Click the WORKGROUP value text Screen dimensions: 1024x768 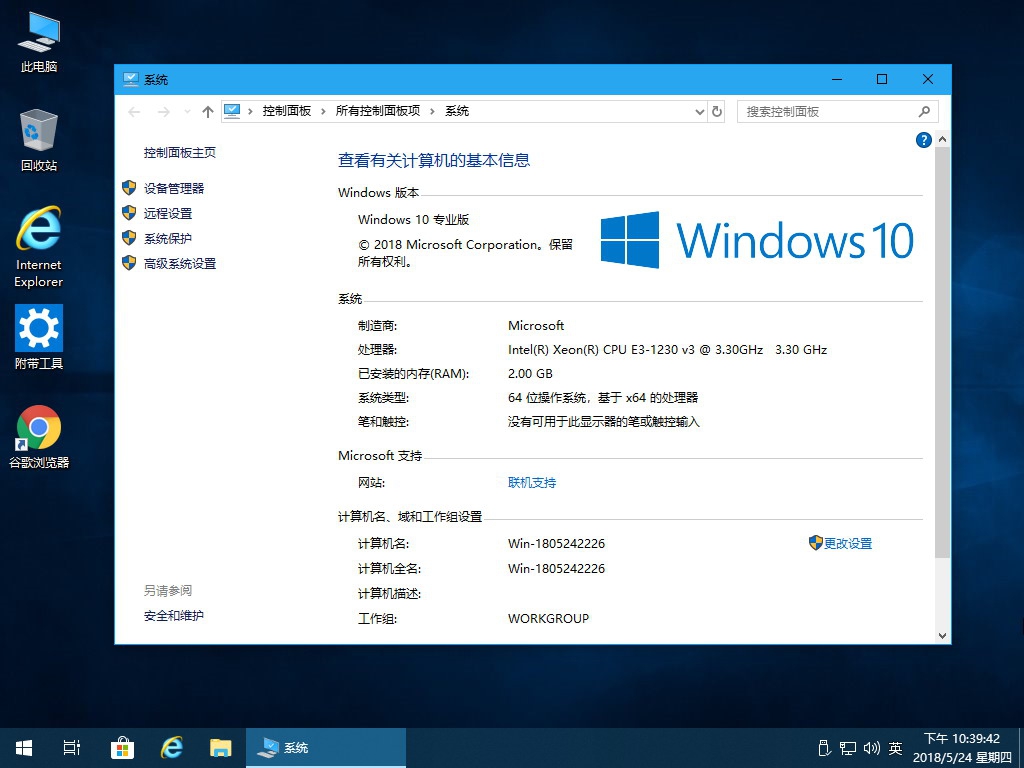click(x=549, y=618)
